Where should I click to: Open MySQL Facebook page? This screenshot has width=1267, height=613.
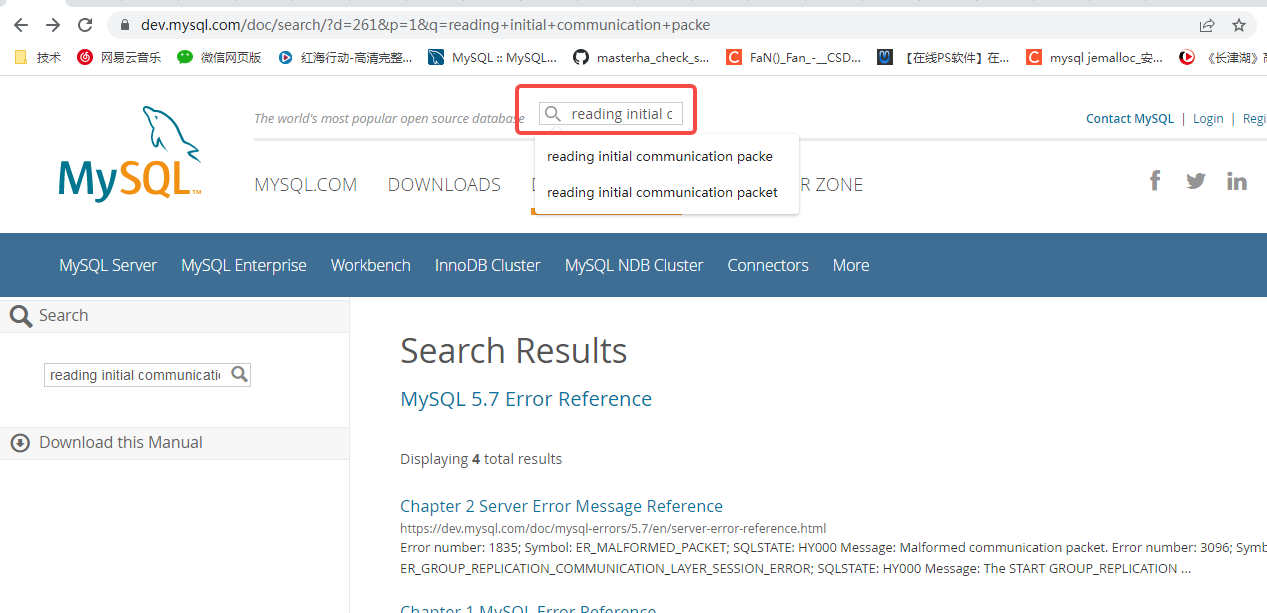(x=1155, y=180)
